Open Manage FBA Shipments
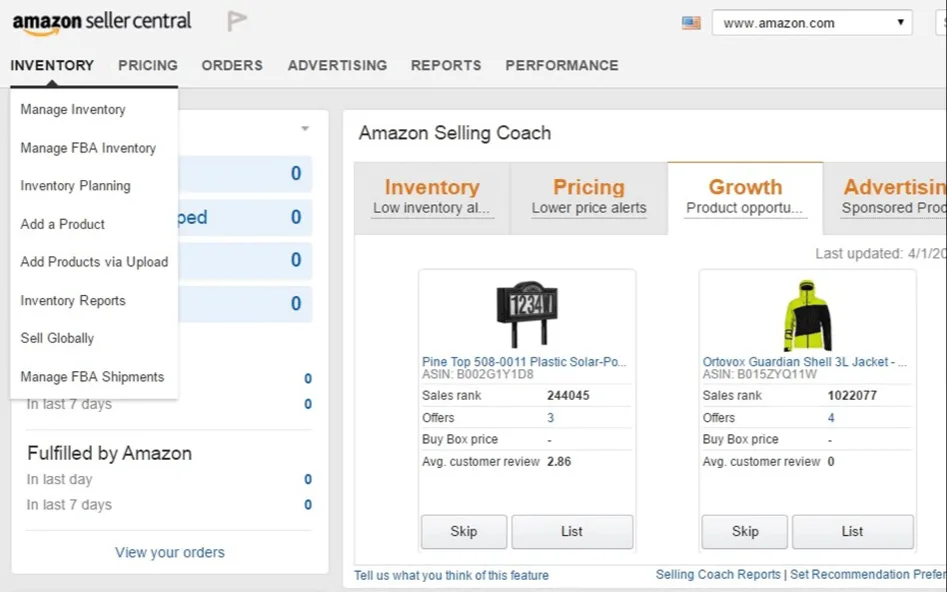 click(x=92, y=376)
